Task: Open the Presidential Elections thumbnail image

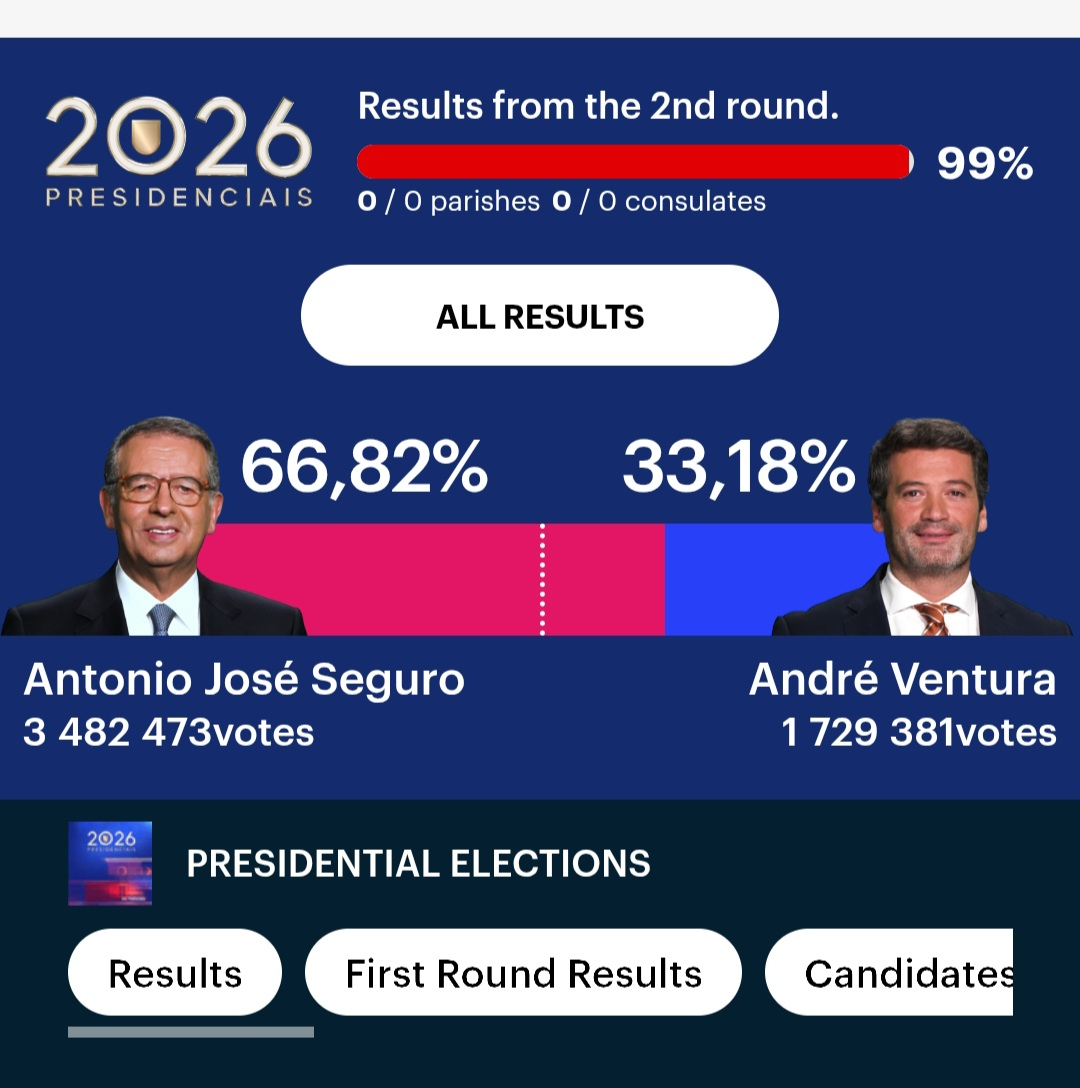Action: point(110,863)
